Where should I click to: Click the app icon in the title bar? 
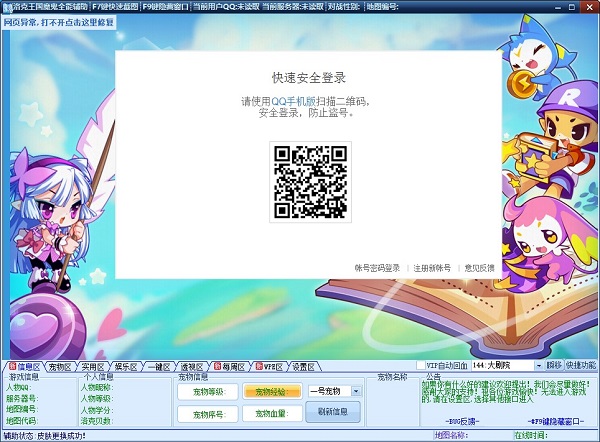pyautogui.click(x=7, y=7)
